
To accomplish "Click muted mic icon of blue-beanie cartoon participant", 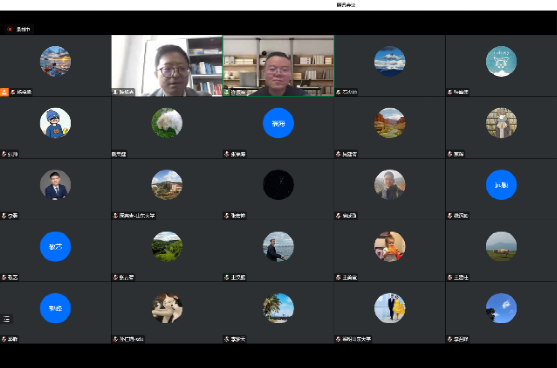I will [4, 154].
